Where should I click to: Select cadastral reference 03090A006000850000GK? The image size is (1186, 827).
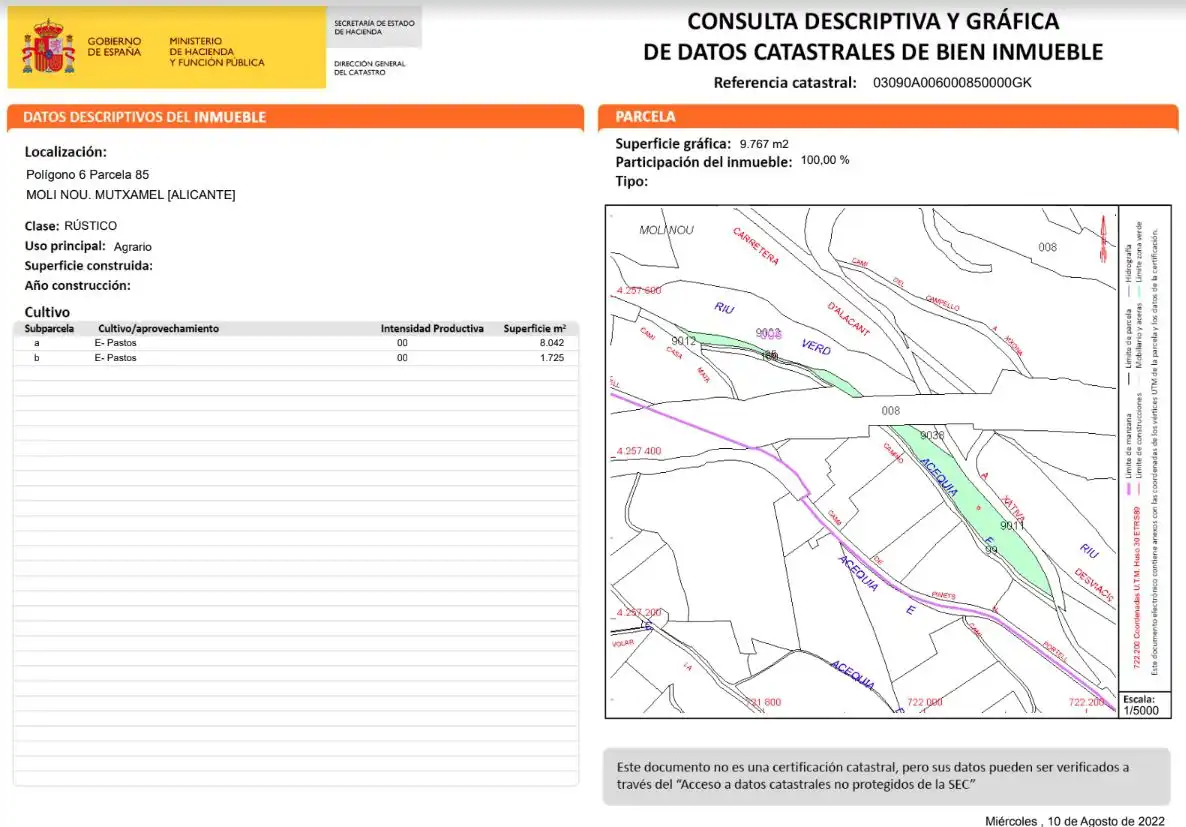tap(952, 82)
